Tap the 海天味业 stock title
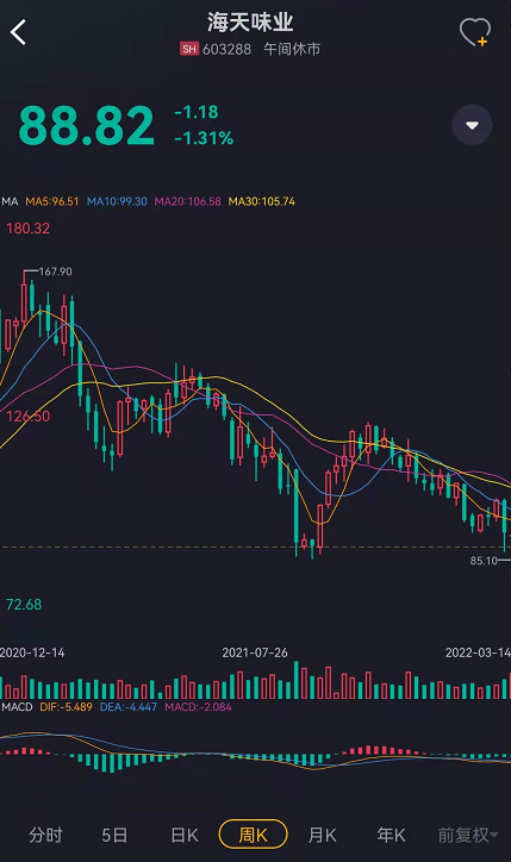Viewport: 512px width, 862px height. [250, 23]
